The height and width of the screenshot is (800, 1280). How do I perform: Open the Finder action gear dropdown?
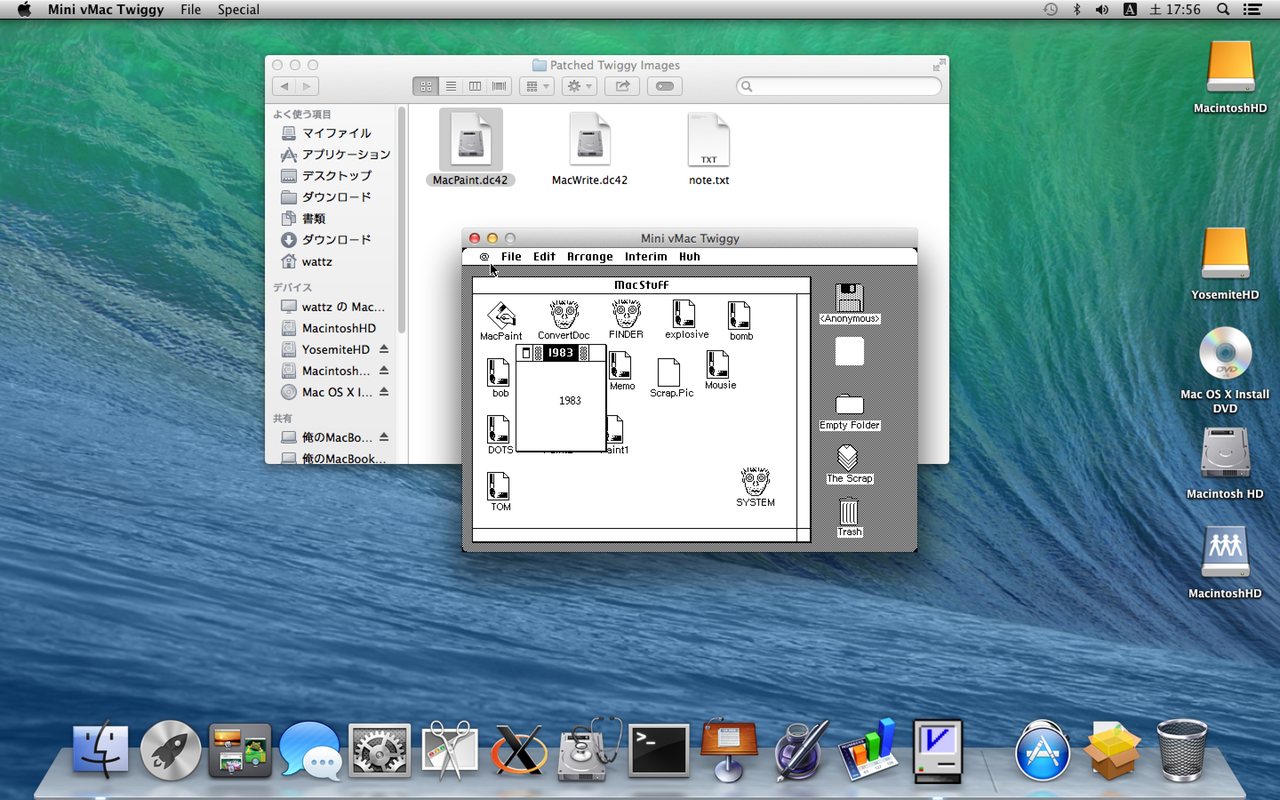point(579,87)
